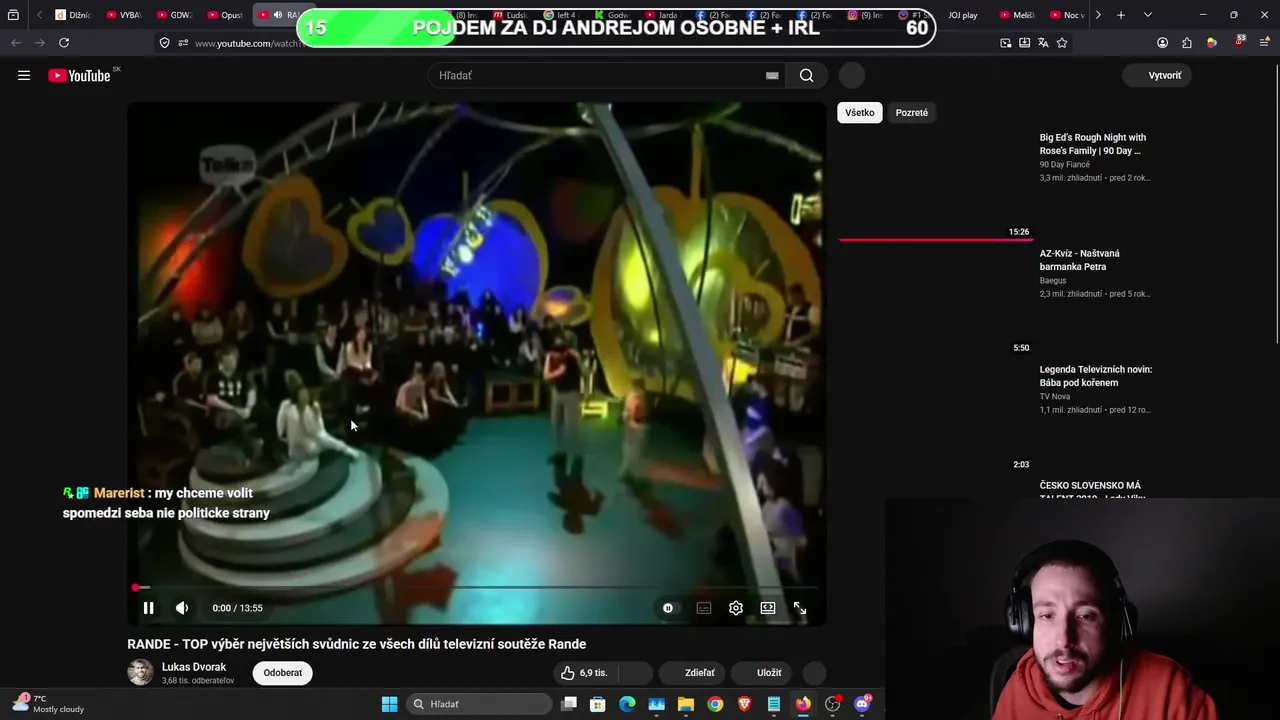Viewport: 1280px width, 720px height.
Task: Open the player settings gear
Action: [x=736, y=608]
